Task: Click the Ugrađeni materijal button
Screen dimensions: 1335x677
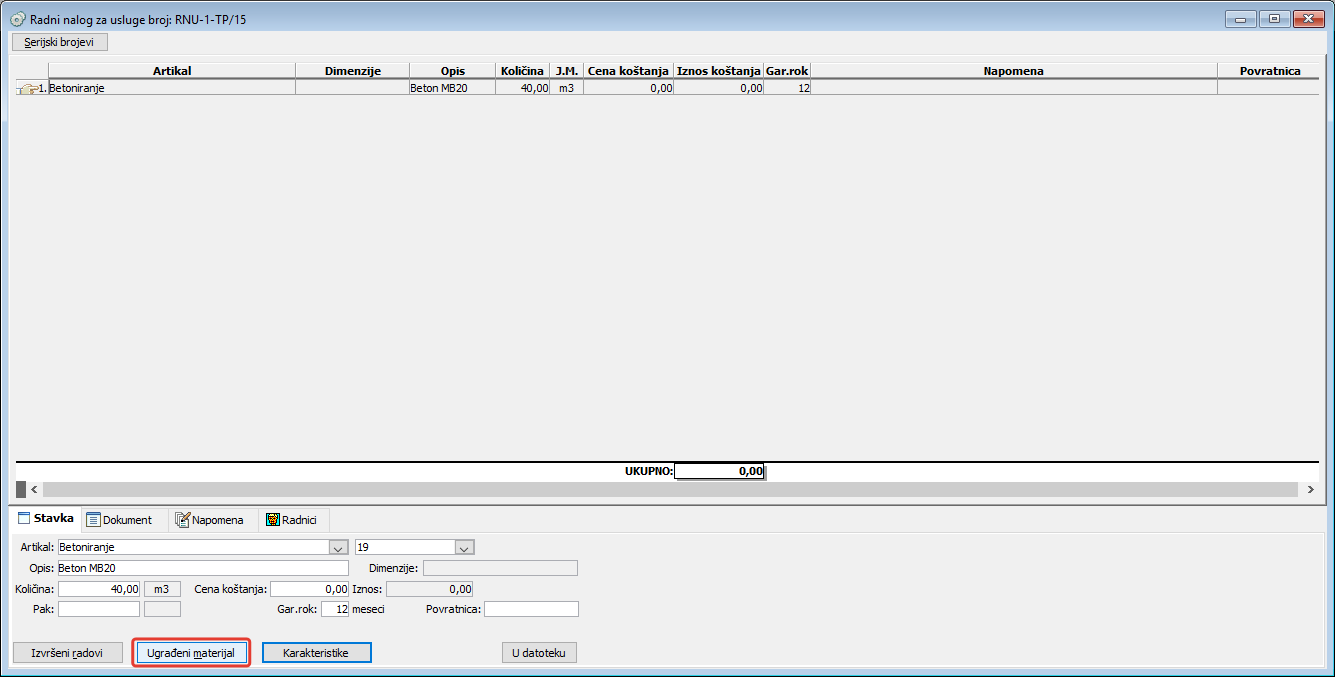Action: pos(191,652)
